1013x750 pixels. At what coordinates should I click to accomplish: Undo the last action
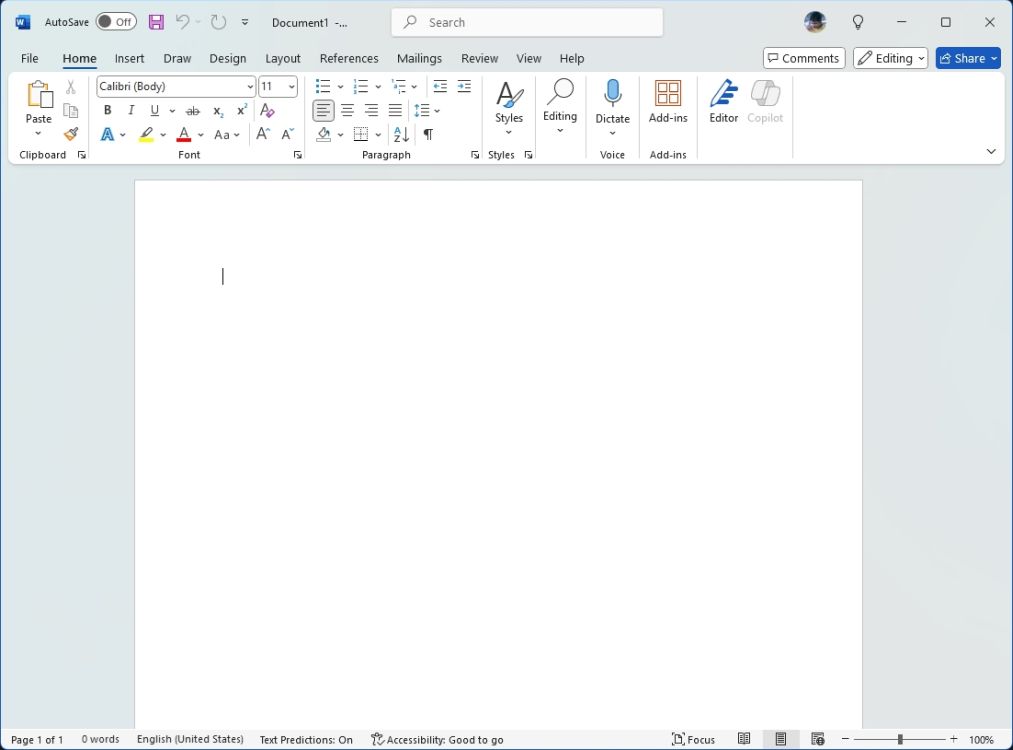click(x=183, y=23)
